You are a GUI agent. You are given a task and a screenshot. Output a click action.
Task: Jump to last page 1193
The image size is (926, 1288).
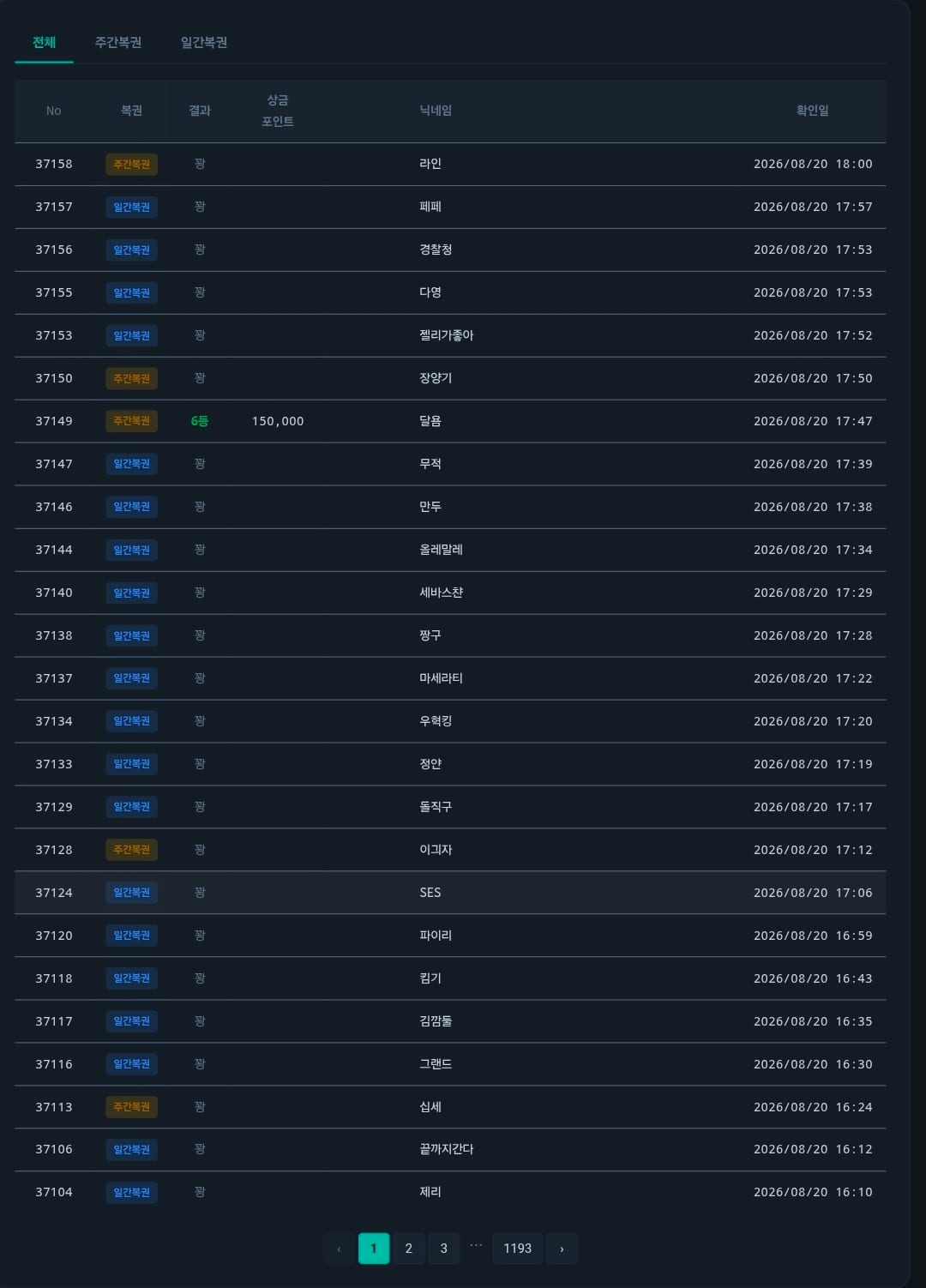(517, 1249)
